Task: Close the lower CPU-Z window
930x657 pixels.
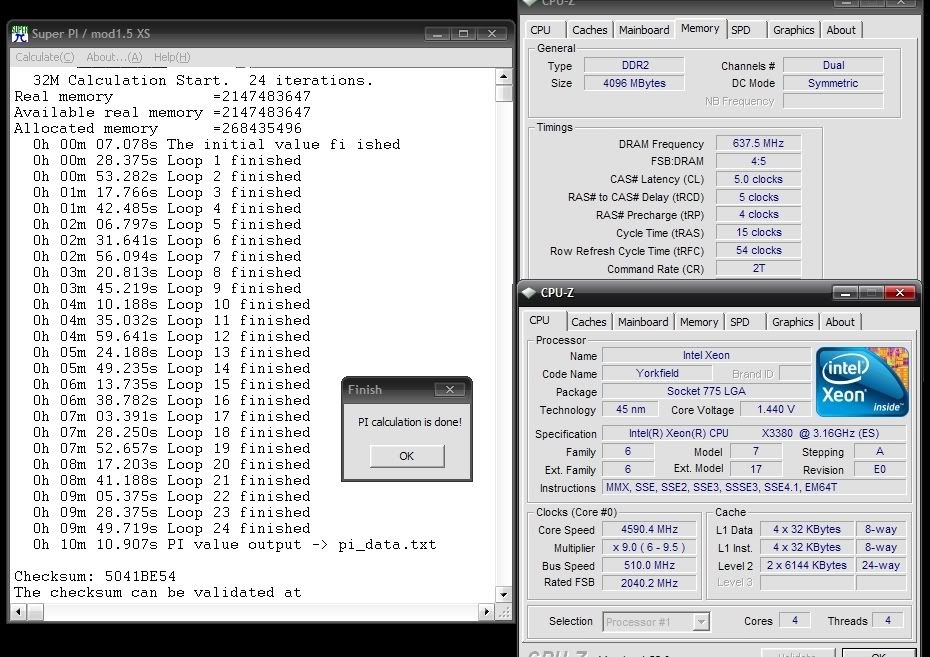Action: point(899,292)
